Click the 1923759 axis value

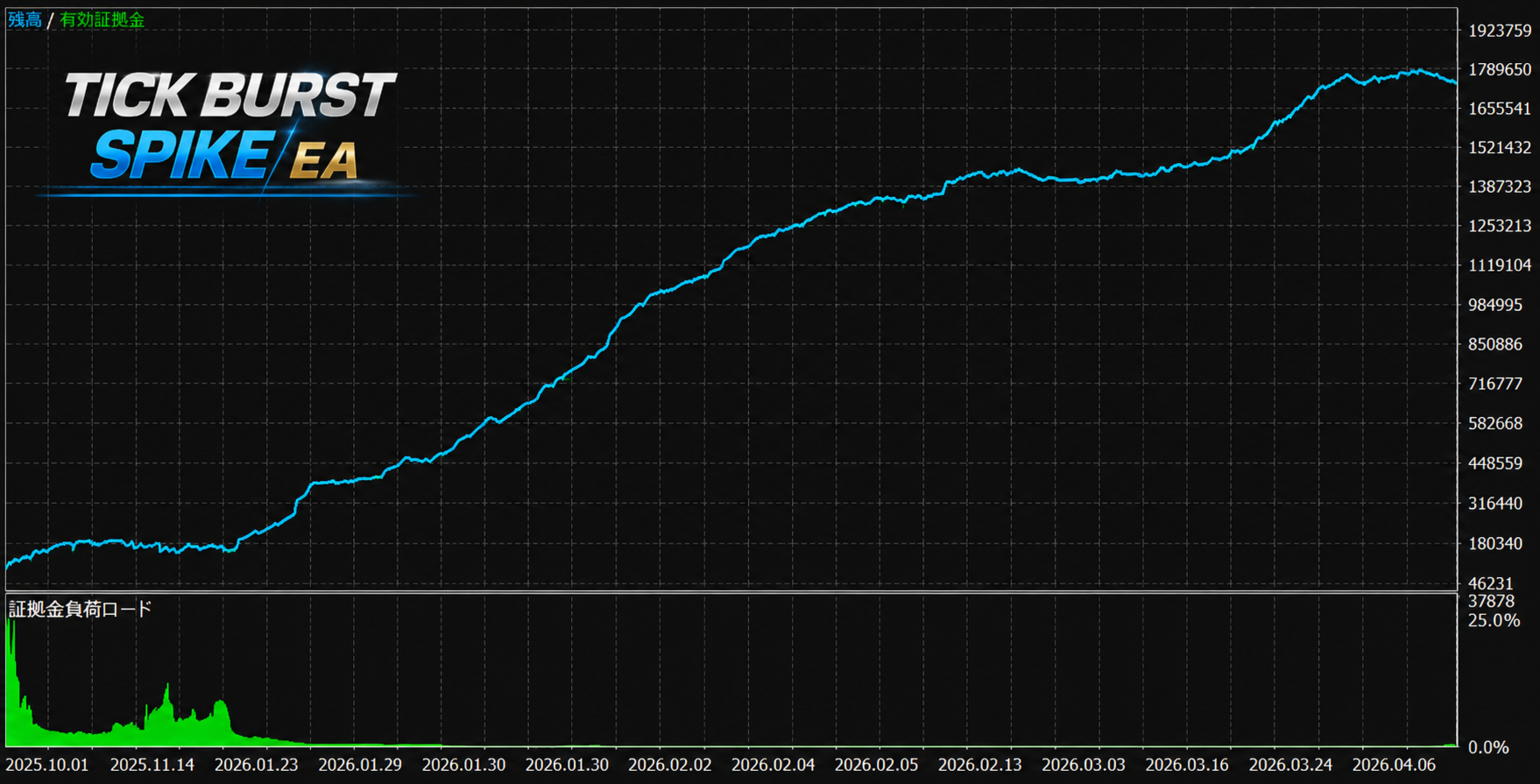tap(1500, 31)
